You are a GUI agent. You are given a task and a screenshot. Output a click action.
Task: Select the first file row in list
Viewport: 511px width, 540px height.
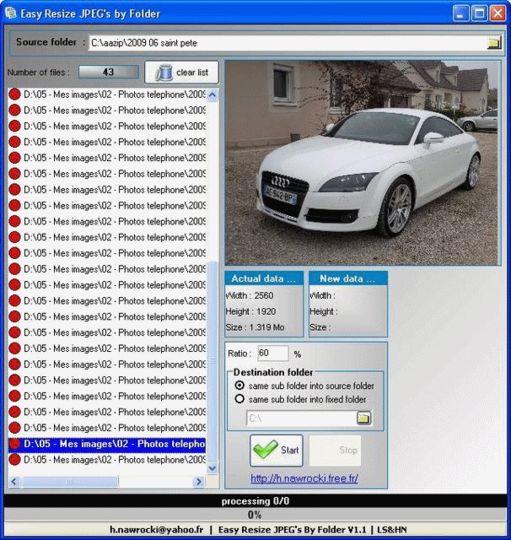107,94
